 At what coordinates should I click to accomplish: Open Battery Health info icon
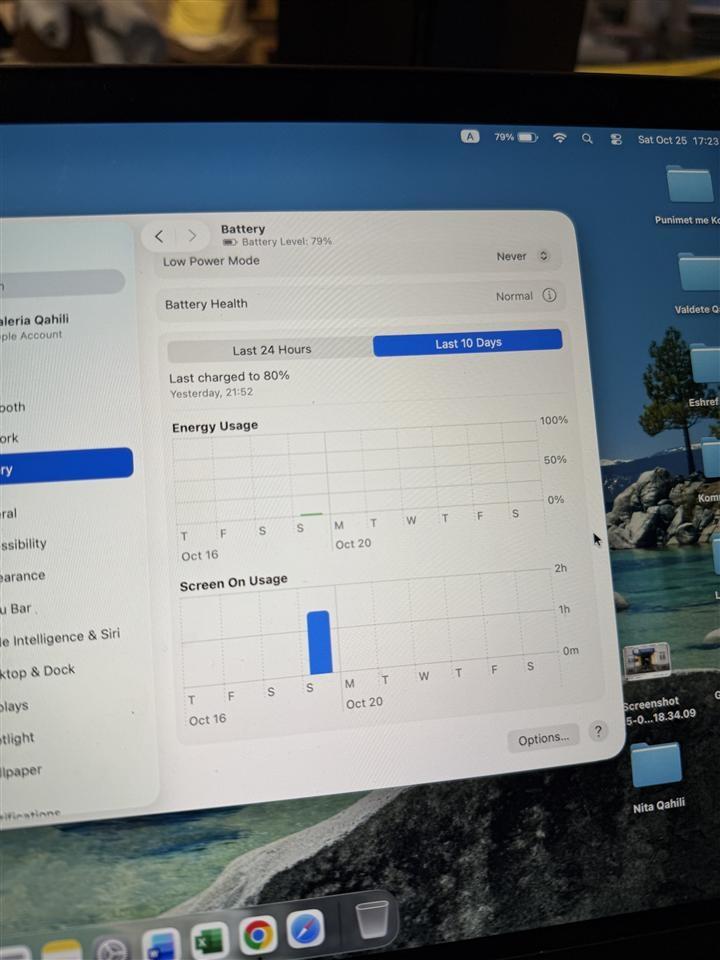click(549, 295)
